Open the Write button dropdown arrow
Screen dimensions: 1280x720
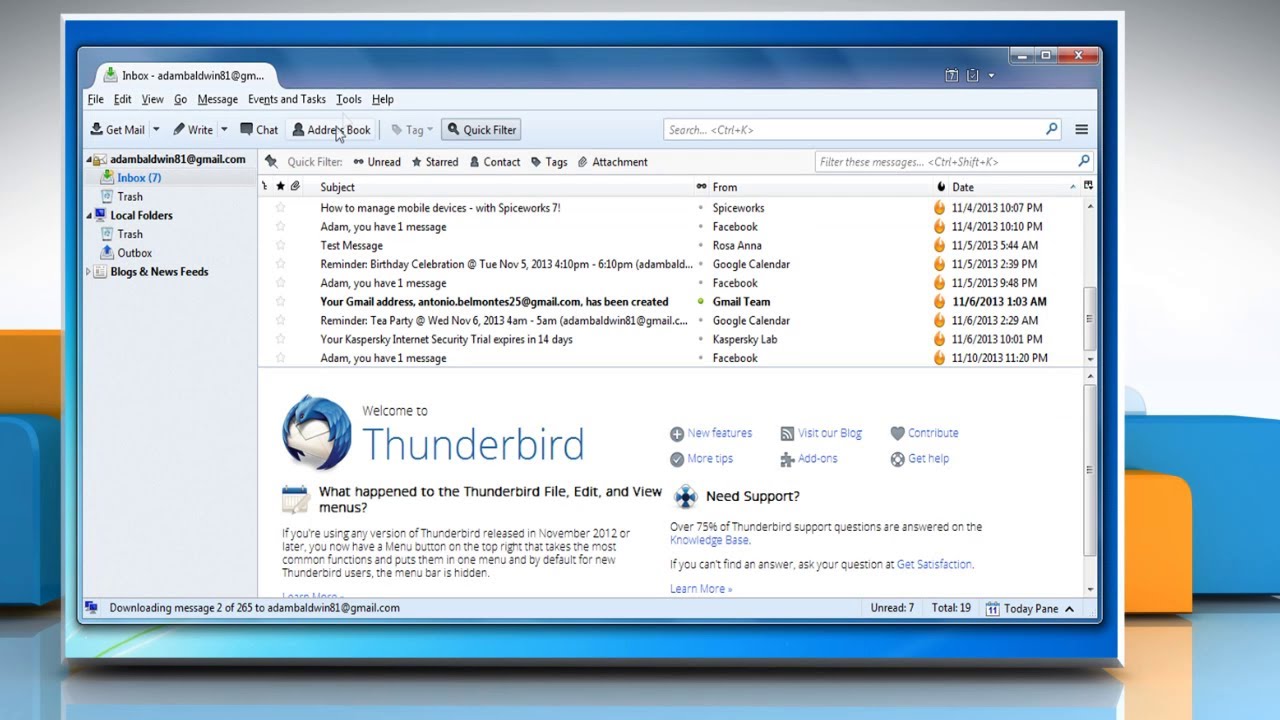[224, 130]
